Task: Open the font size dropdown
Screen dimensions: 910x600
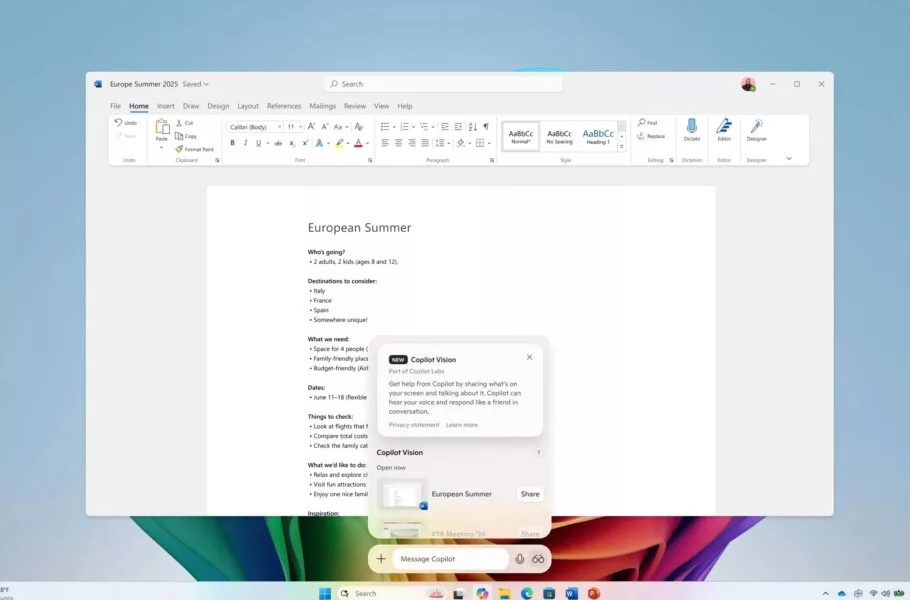Action: (299, 128)
